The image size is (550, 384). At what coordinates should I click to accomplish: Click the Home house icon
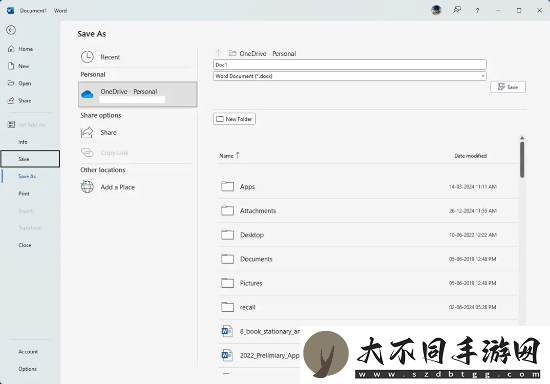[11, 49]
